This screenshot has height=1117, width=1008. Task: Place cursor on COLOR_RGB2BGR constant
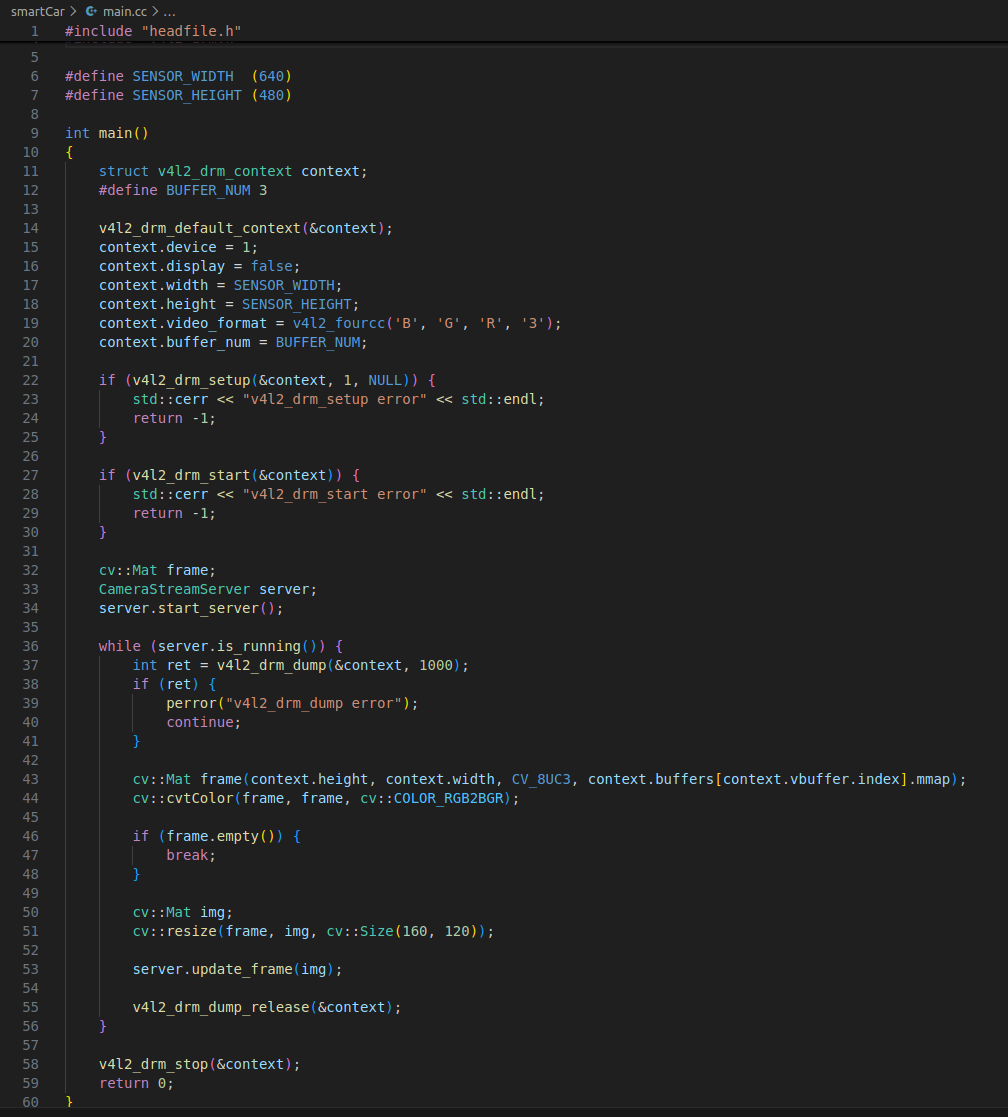click(x=451, y=798)
